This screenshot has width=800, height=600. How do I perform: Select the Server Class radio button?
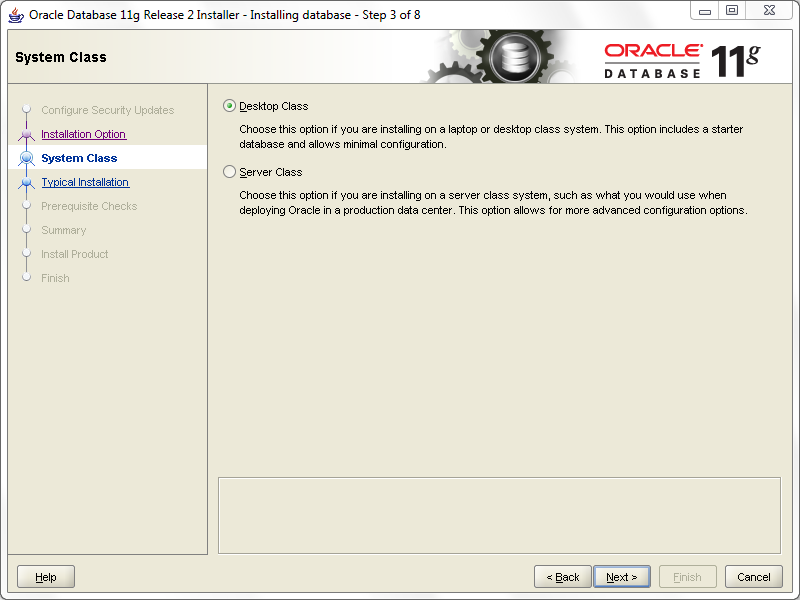[230, 172]
